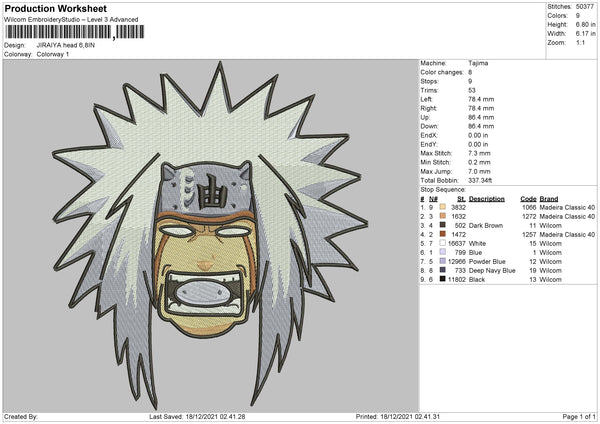
Task: Click the Colors count value 9
Action: [578, 16]
